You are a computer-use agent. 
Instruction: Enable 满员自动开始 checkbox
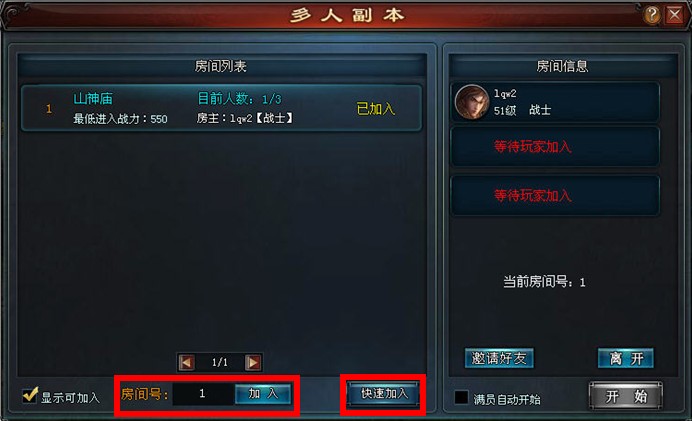[x=462, y=397]
